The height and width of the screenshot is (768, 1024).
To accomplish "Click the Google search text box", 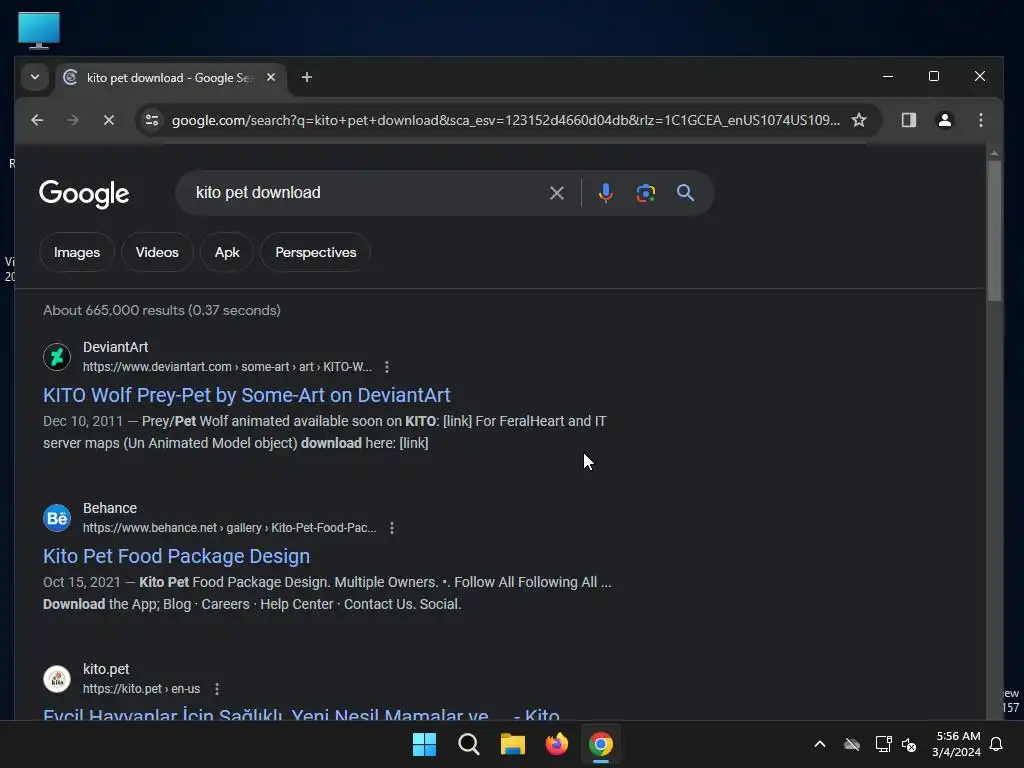I will click(366, 193).
